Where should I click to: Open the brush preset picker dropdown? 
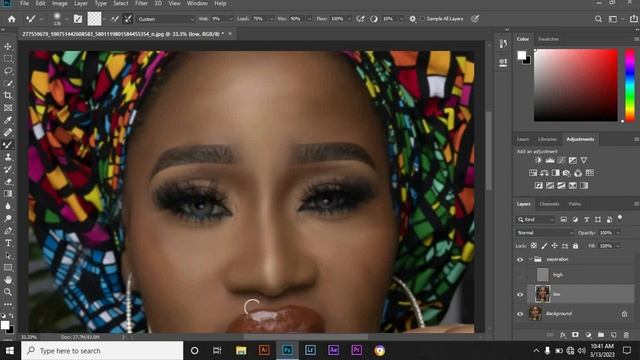(x=67, y=19)
